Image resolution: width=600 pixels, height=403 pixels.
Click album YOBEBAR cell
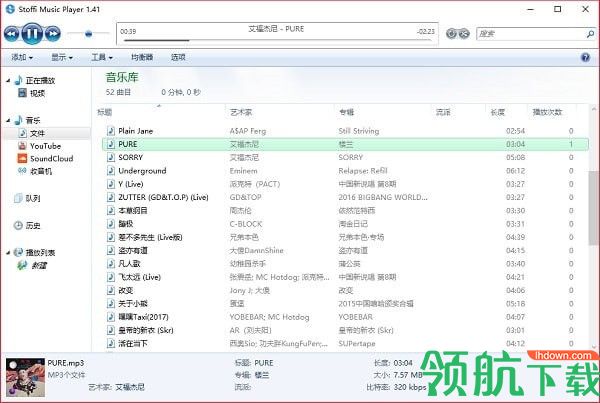click(x=355, y=317)
